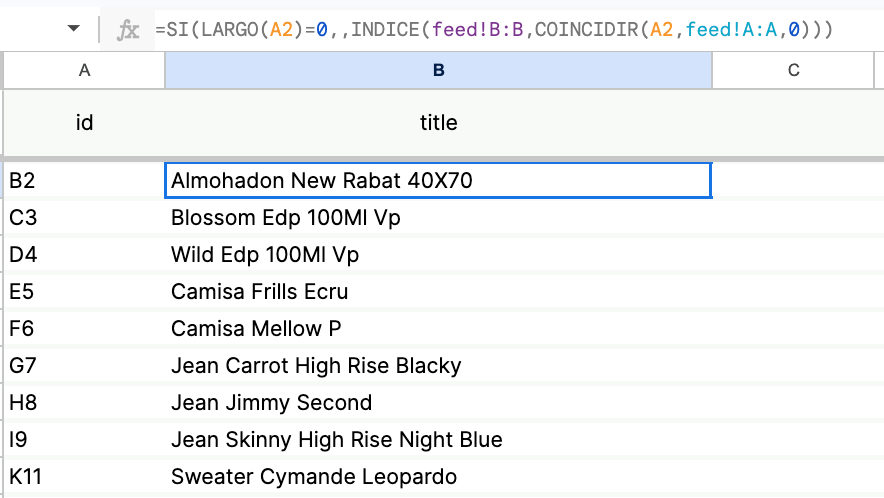Select the Camisa Frills Ecru cell
Viewport: 884px width, 498px height.
439,292
